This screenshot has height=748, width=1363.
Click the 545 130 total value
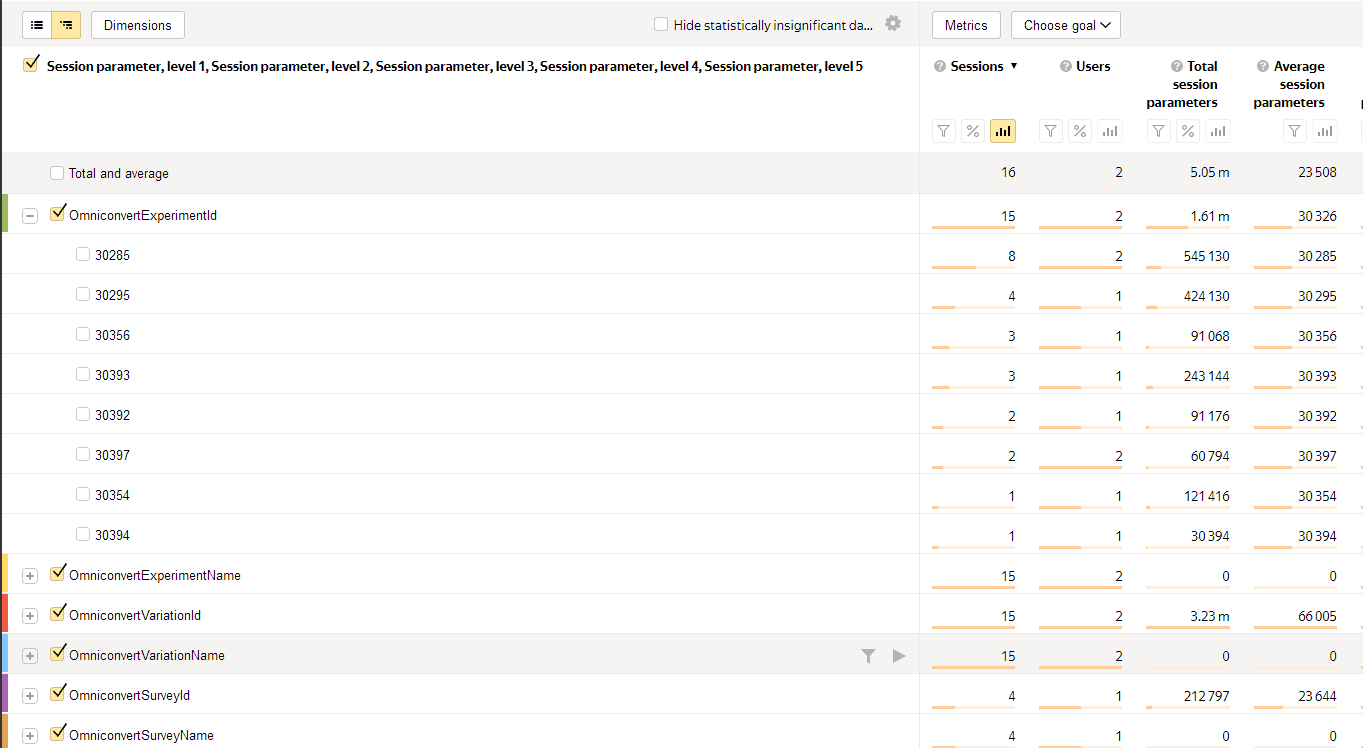1207,256
